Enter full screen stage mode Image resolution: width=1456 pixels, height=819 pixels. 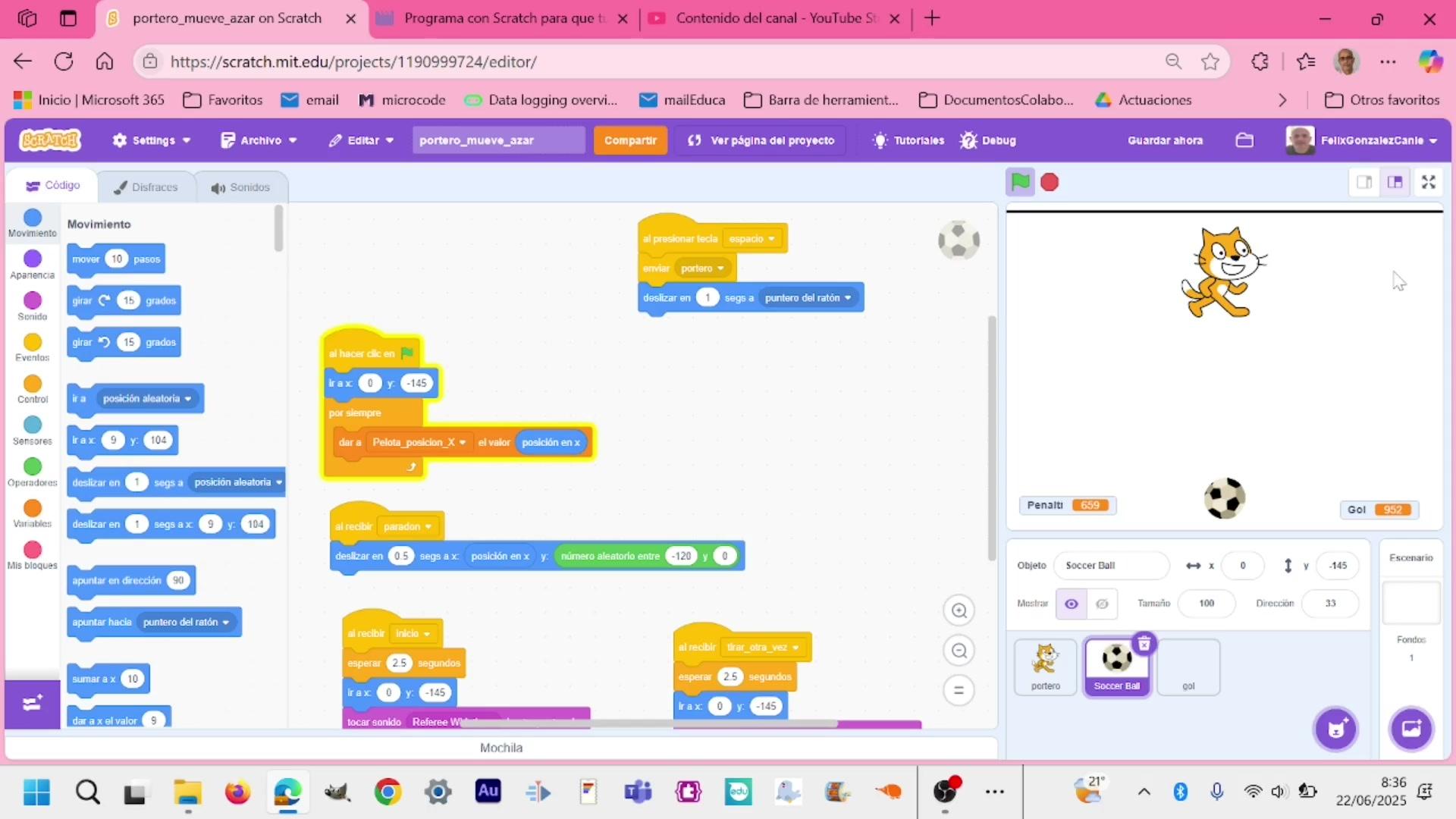1428,182
